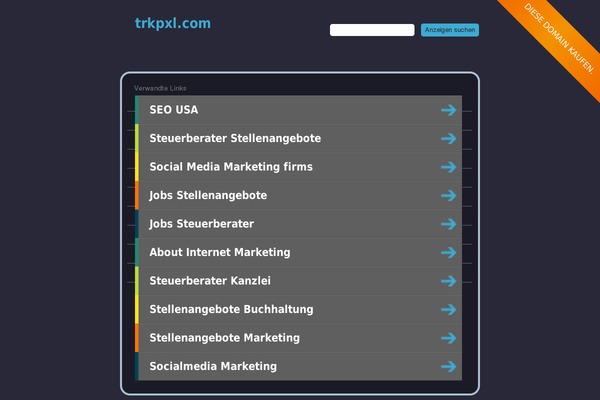Click the arrow beside Social Media Marketing firms

[448, 167]
